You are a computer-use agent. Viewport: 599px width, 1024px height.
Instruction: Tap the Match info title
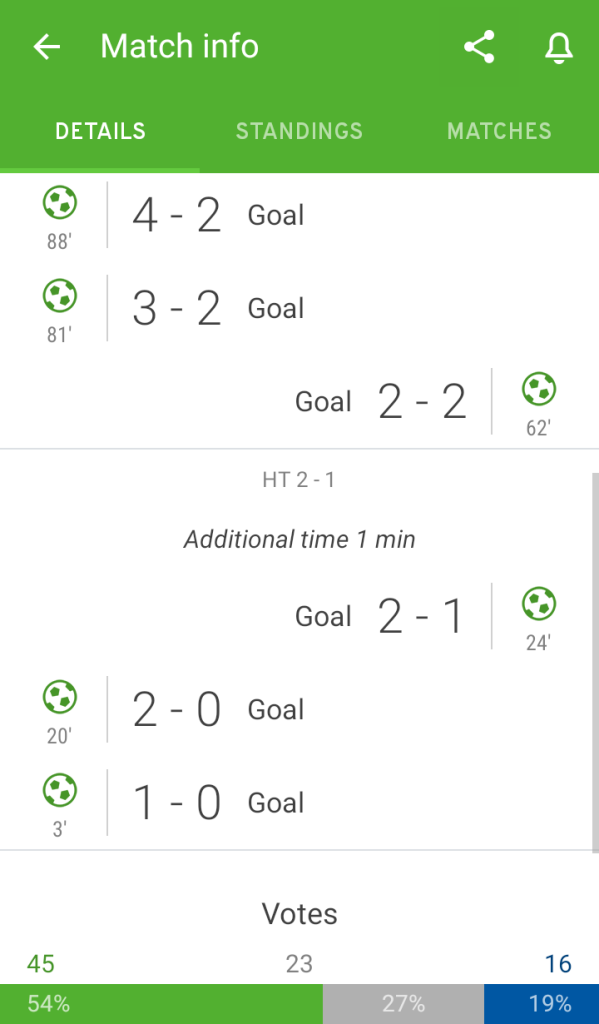(x=180, y=47)
